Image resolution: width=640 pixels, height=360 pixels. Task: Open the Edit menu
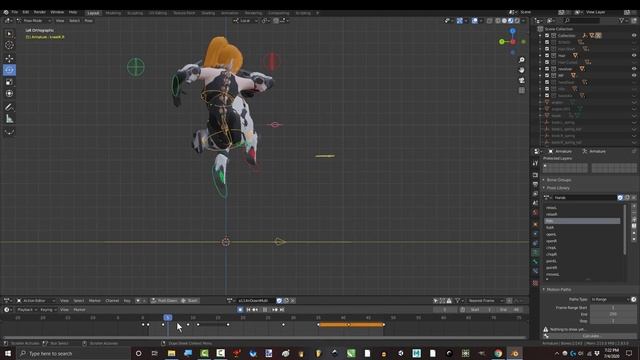click(x=26, y=12)
